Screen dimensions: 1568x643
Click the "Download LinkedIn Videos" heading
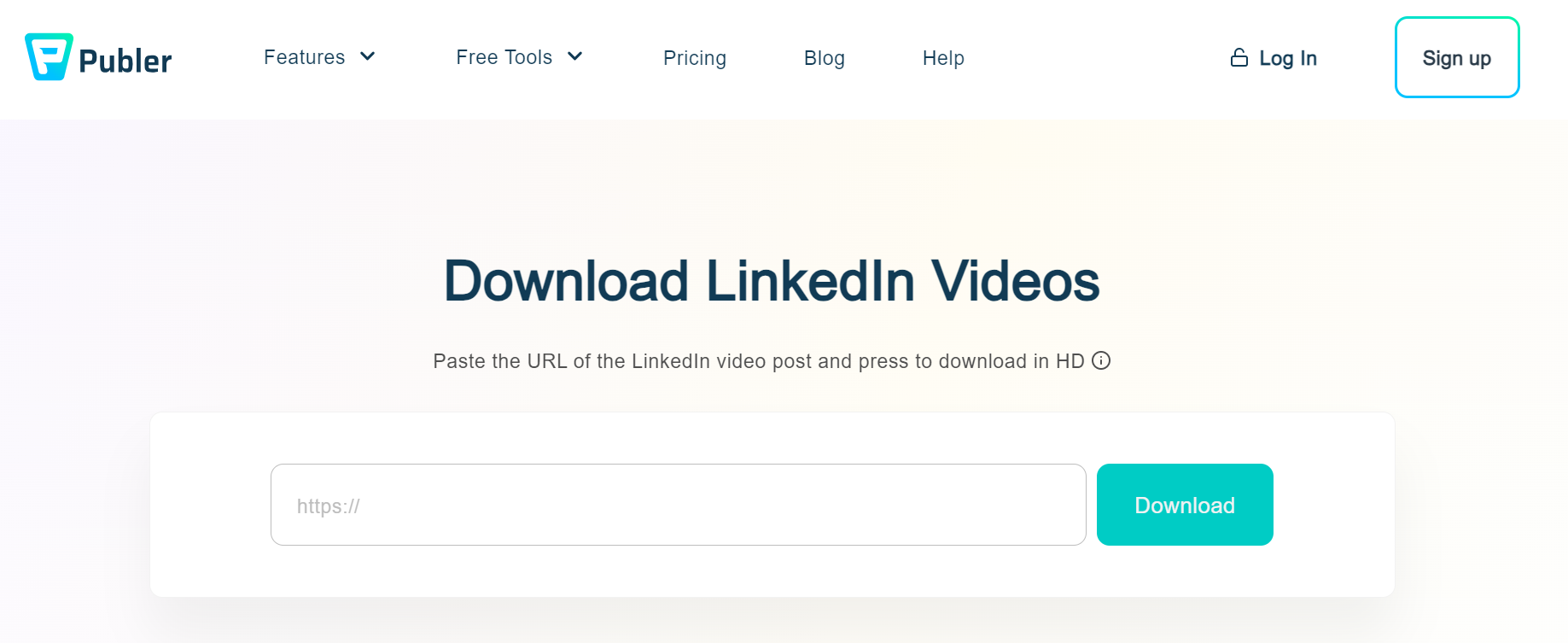tap(772, 281)
